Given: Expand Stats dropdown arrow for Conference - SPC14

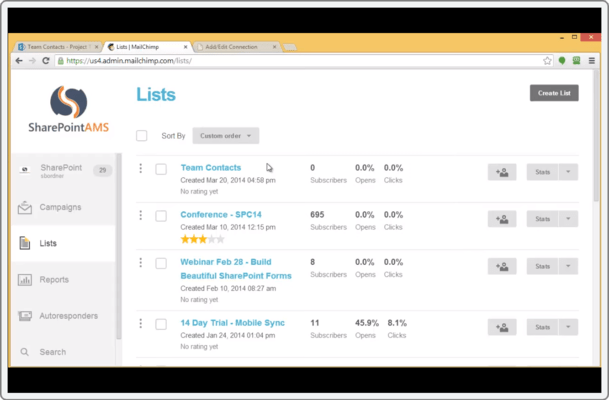Looking at the screenshot, I should tap(568, 219).
